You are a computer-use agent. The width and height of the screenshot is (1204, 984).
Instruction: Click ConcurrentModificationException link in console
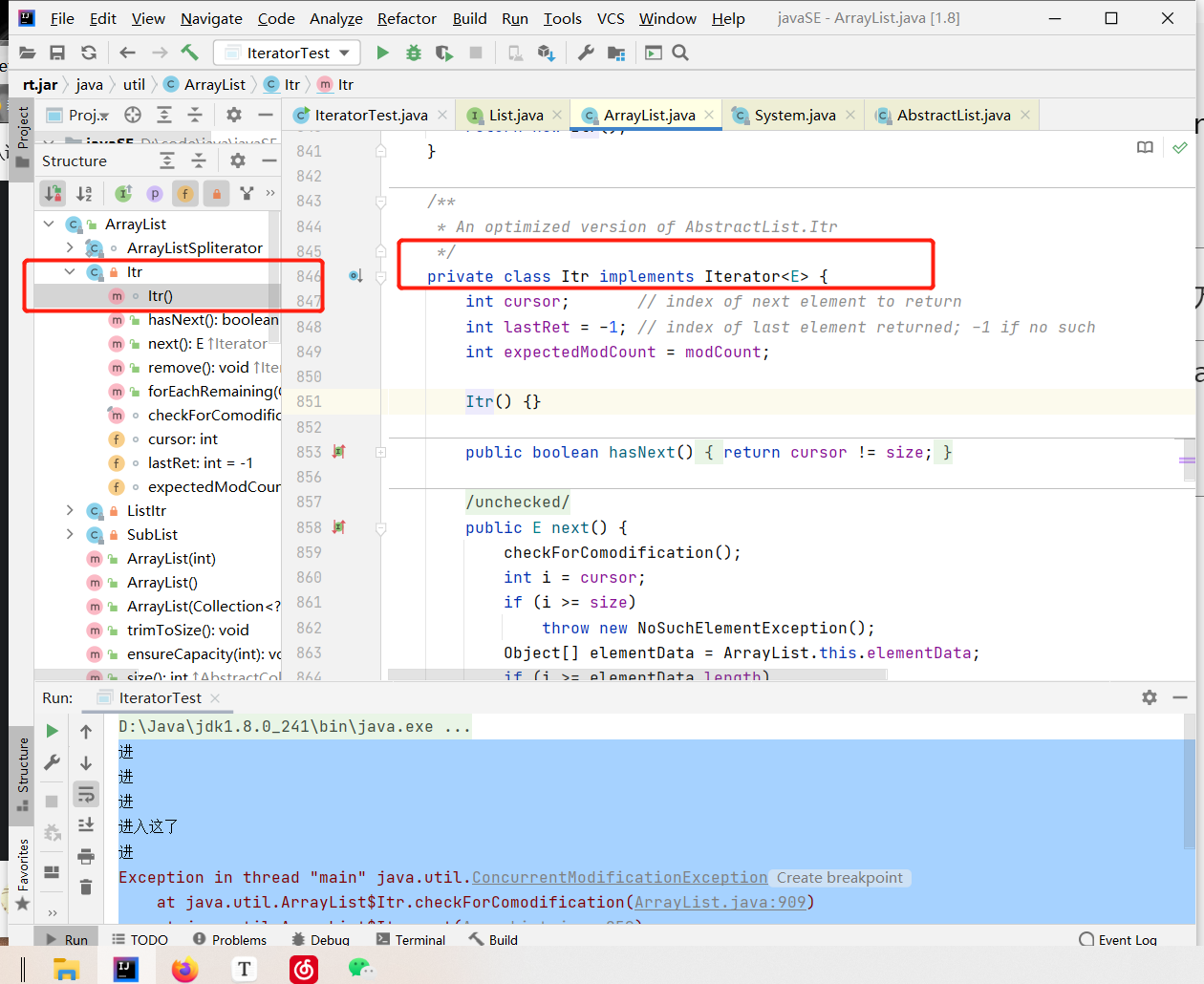pos(619,877)
